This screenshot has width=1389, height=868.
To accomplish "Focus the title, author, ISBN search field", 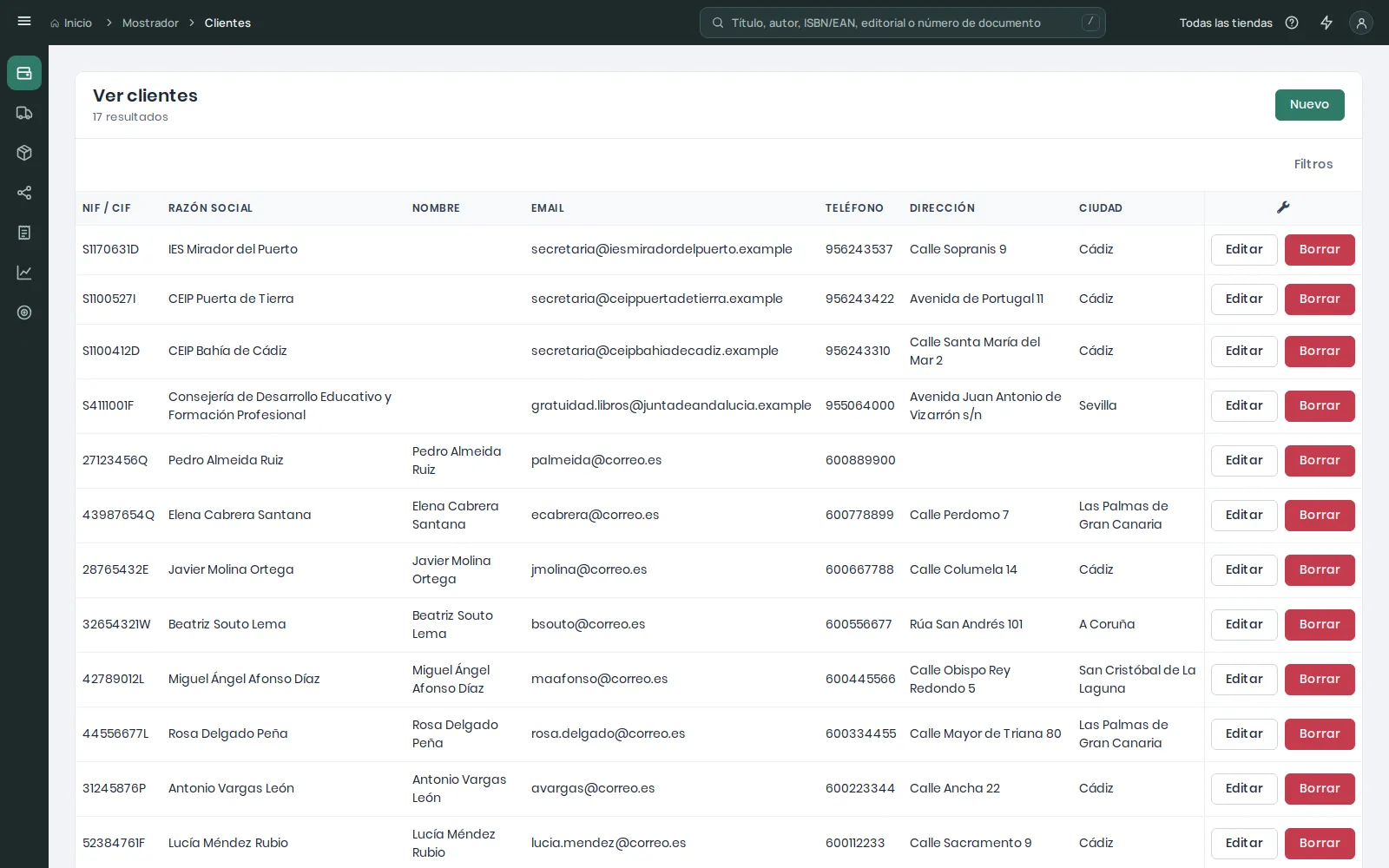I will point(903,23).
